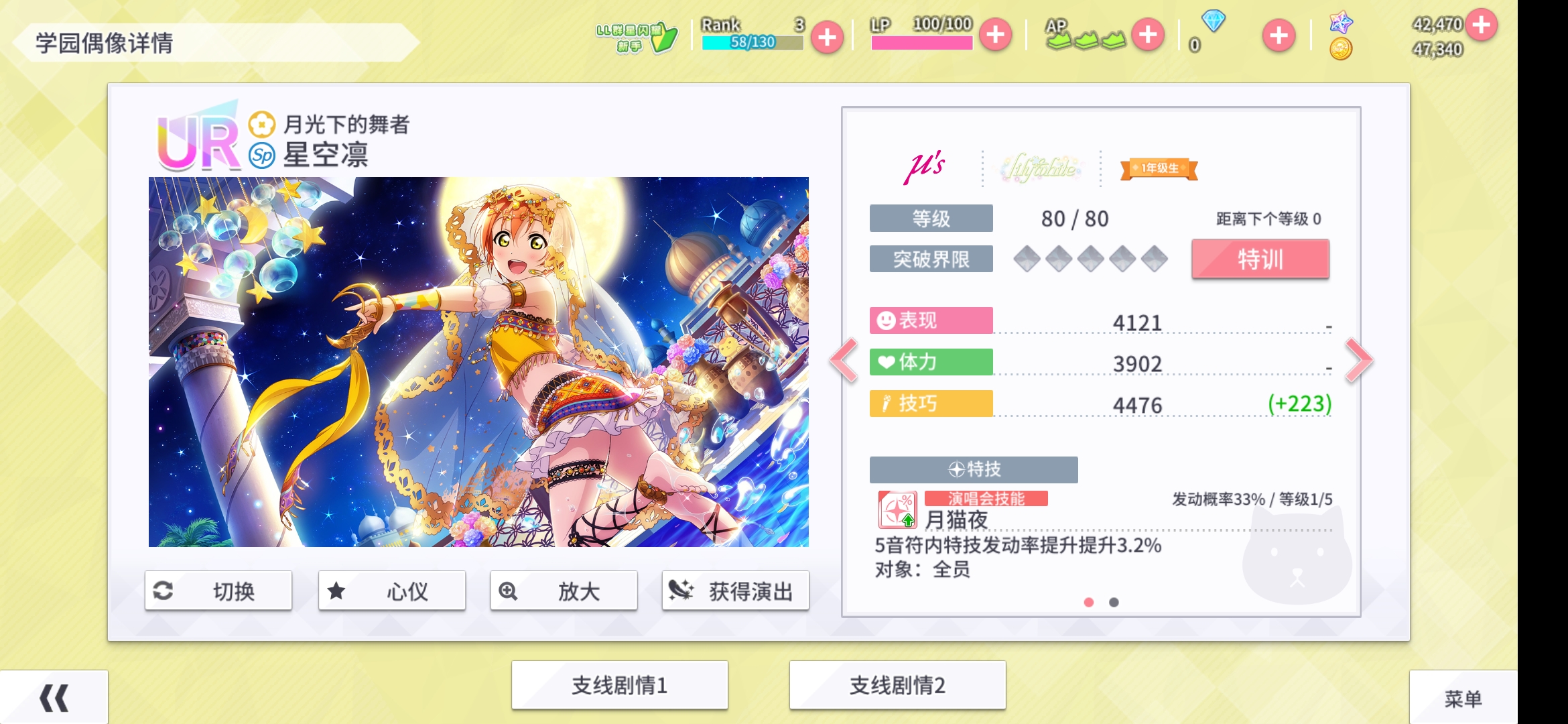Tap the plus icon next to Rank

828,37
